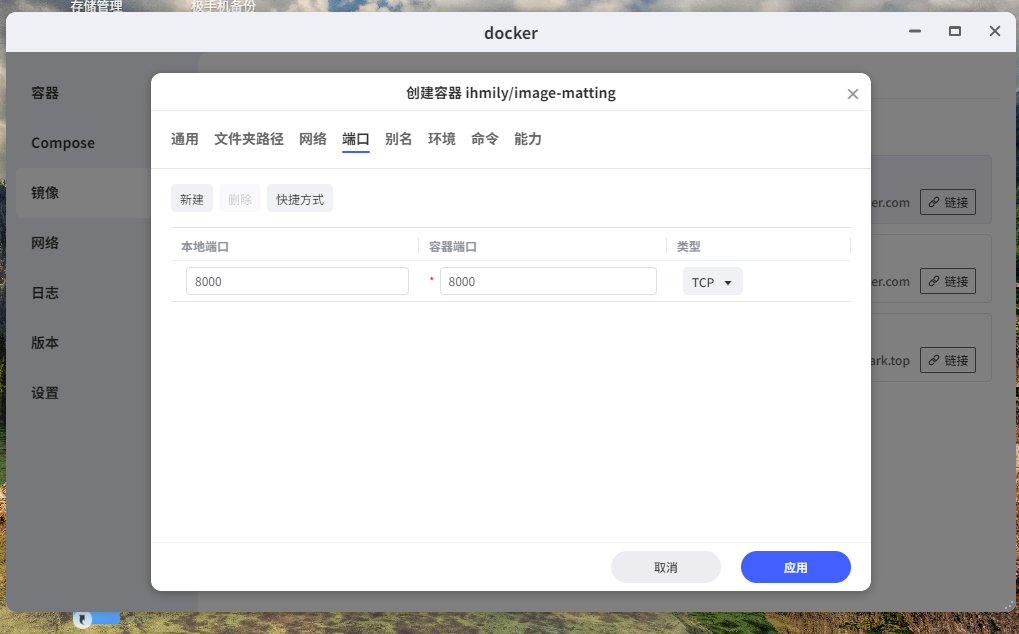Image resolution: width=1019 pixels, height=634 pixels.
Task: Click the ark.top 链接 button
Action: tap(948, 360)
